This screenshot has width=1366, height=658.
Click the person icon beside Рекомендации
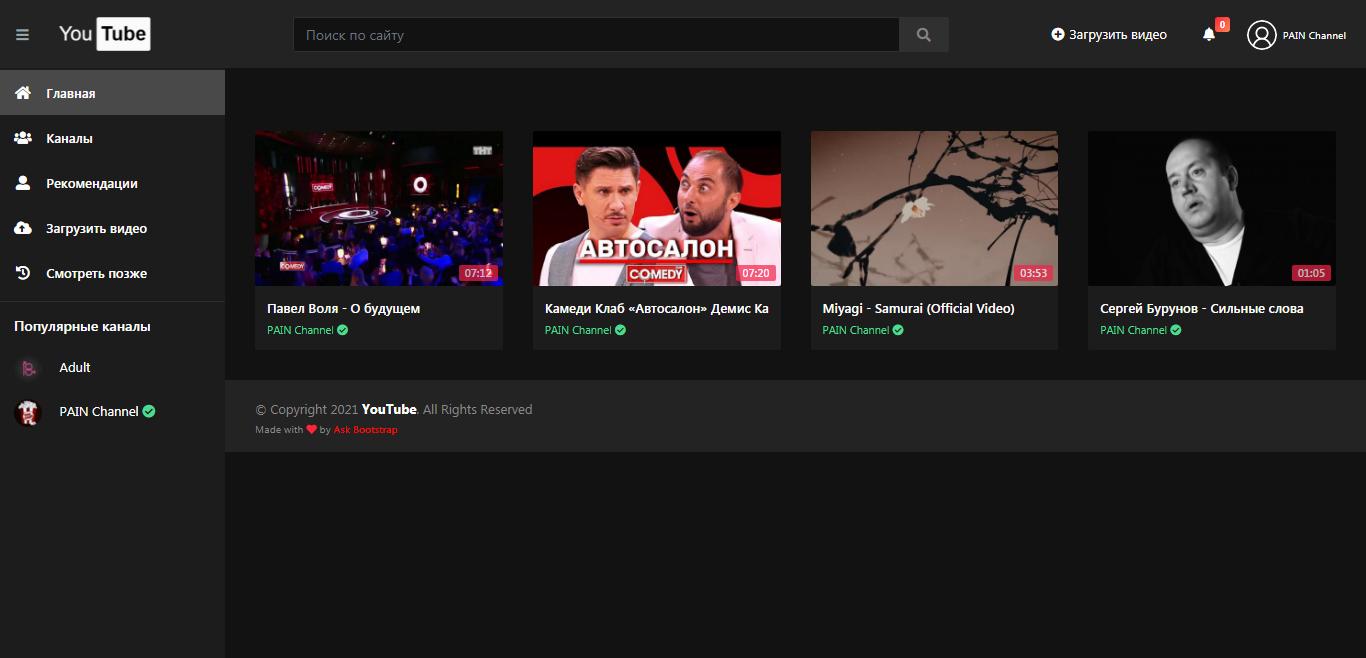click(22, 183)
